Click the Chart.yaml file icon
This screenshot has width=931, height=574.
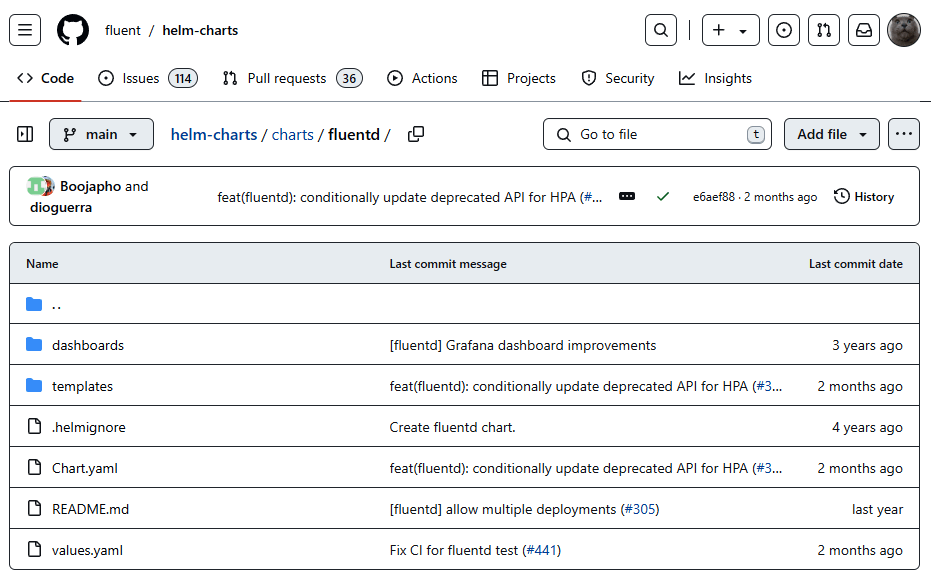[x=34, y=467]
